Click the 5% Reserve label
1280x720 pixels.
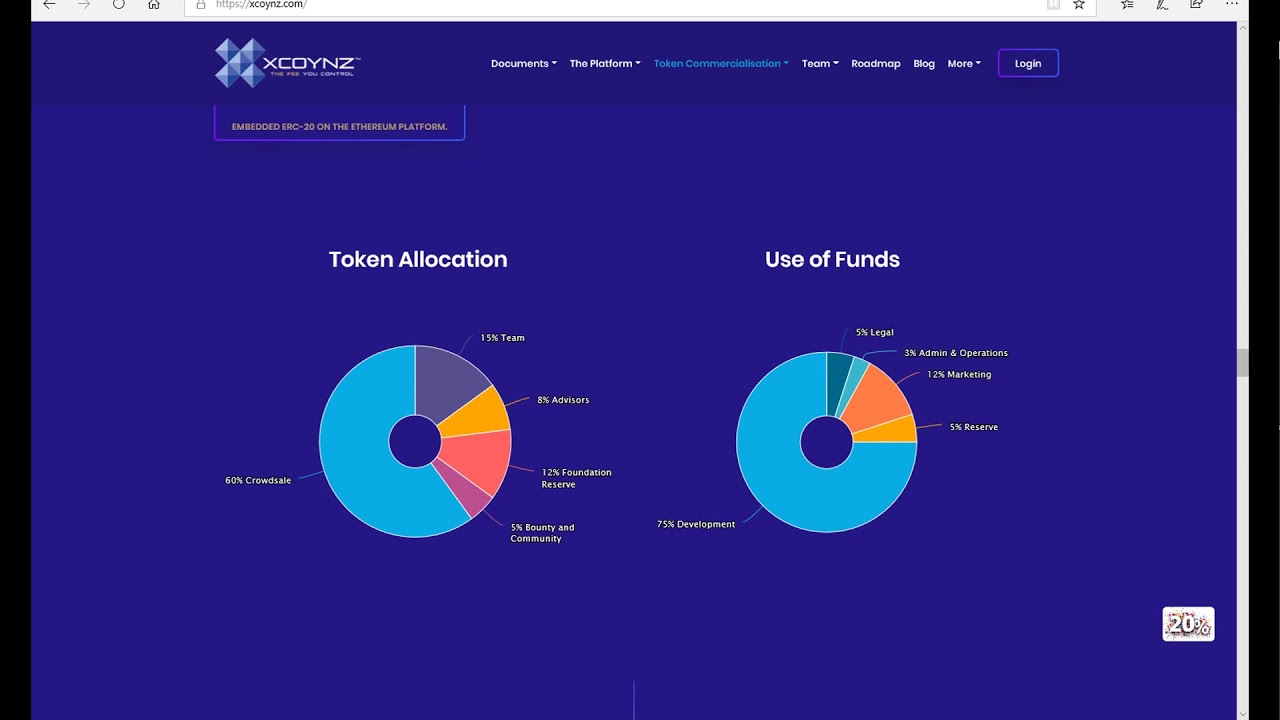(x=974, y=427)
